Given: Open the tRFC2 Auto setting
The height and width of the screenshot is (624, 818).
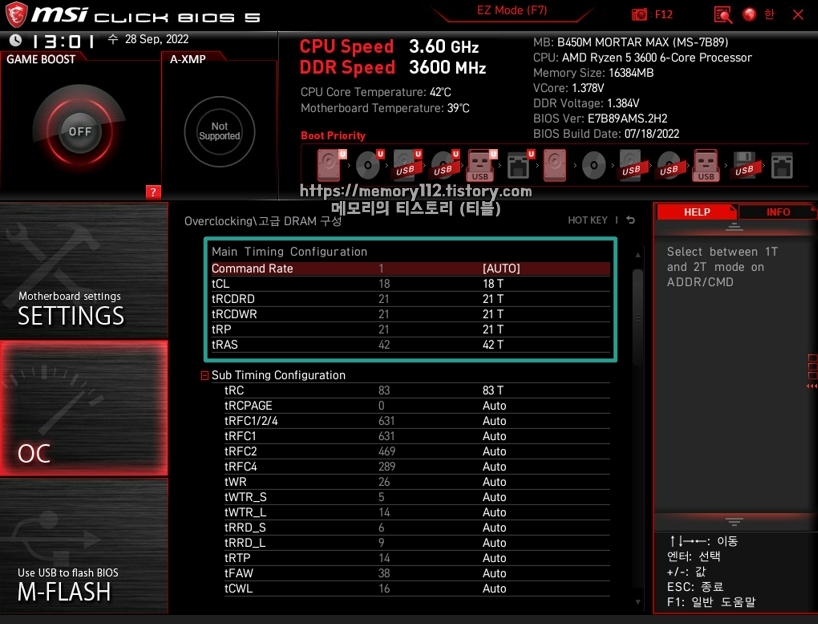Looking at the screenshot, I should coord(494,451).
